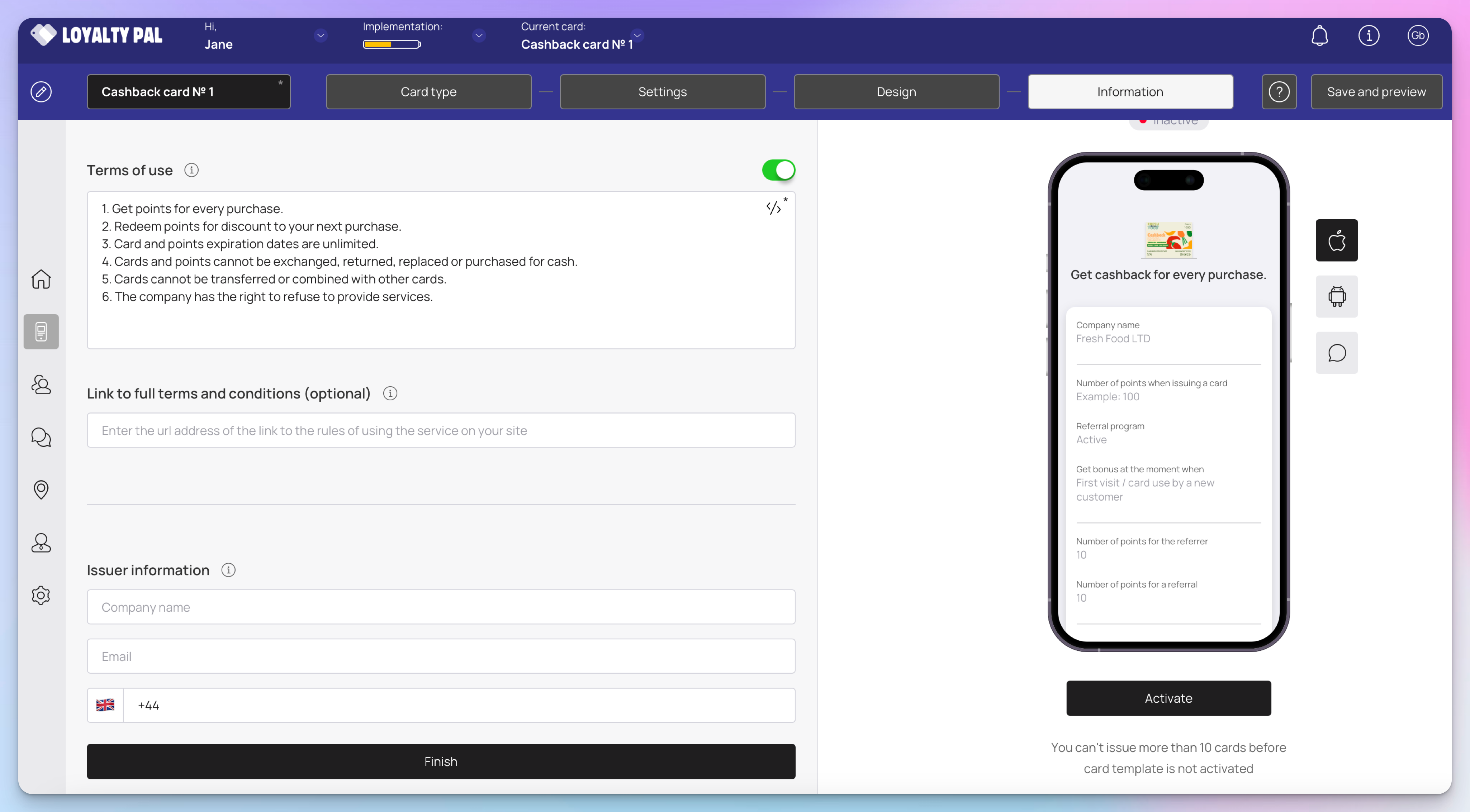Open settings gear in left sidebar
This screenshot has width=1470, height=812.
click(x=41, y=595)
